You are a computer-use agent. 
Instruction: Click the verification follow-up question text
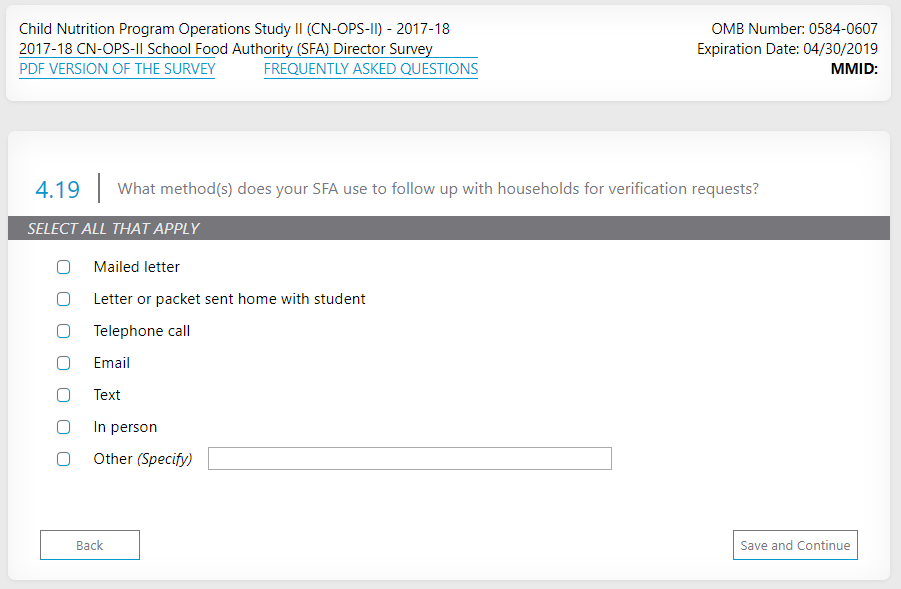[438, 188]
